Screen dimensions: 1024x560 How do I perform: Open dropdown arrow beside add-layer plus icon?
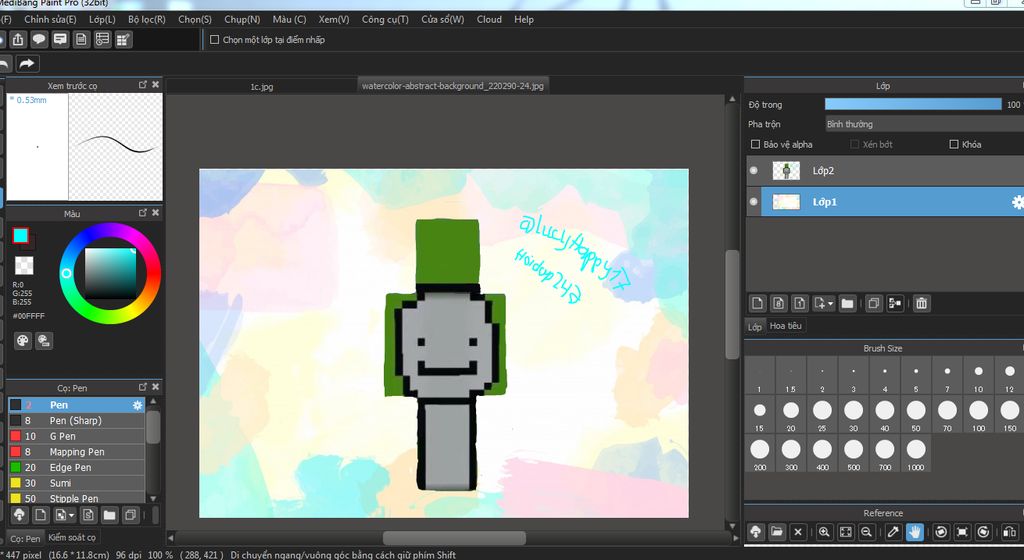(x=831, y=303)
